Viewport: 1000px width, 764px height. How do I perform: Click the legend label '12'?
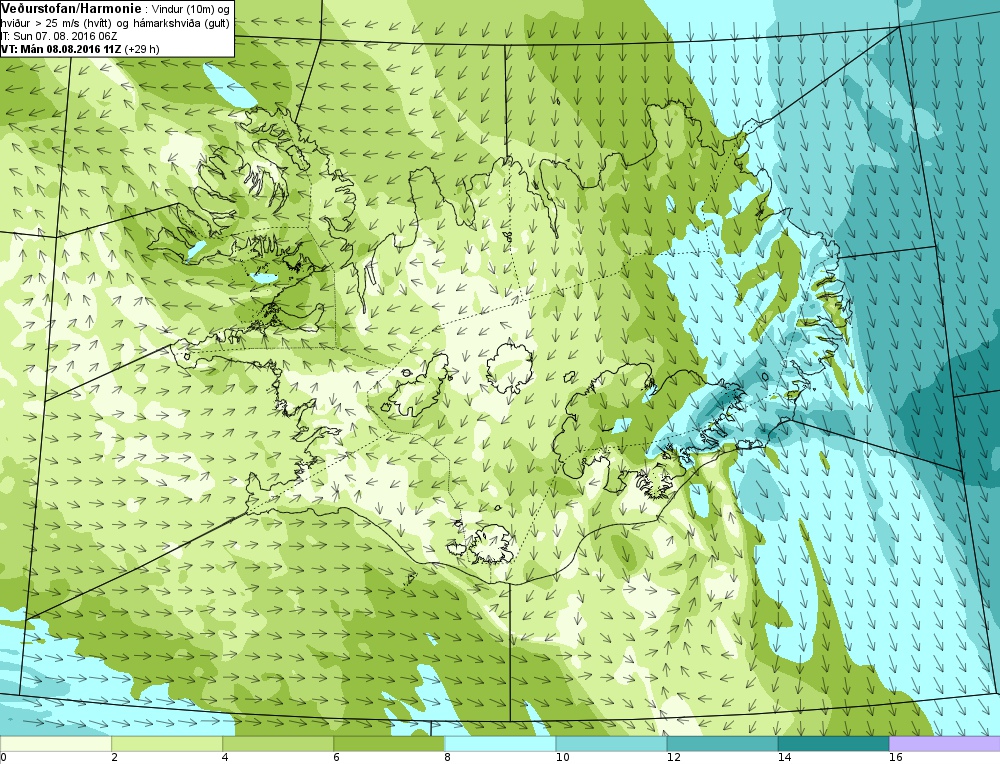pyautogui.click(x=673, y=758)
